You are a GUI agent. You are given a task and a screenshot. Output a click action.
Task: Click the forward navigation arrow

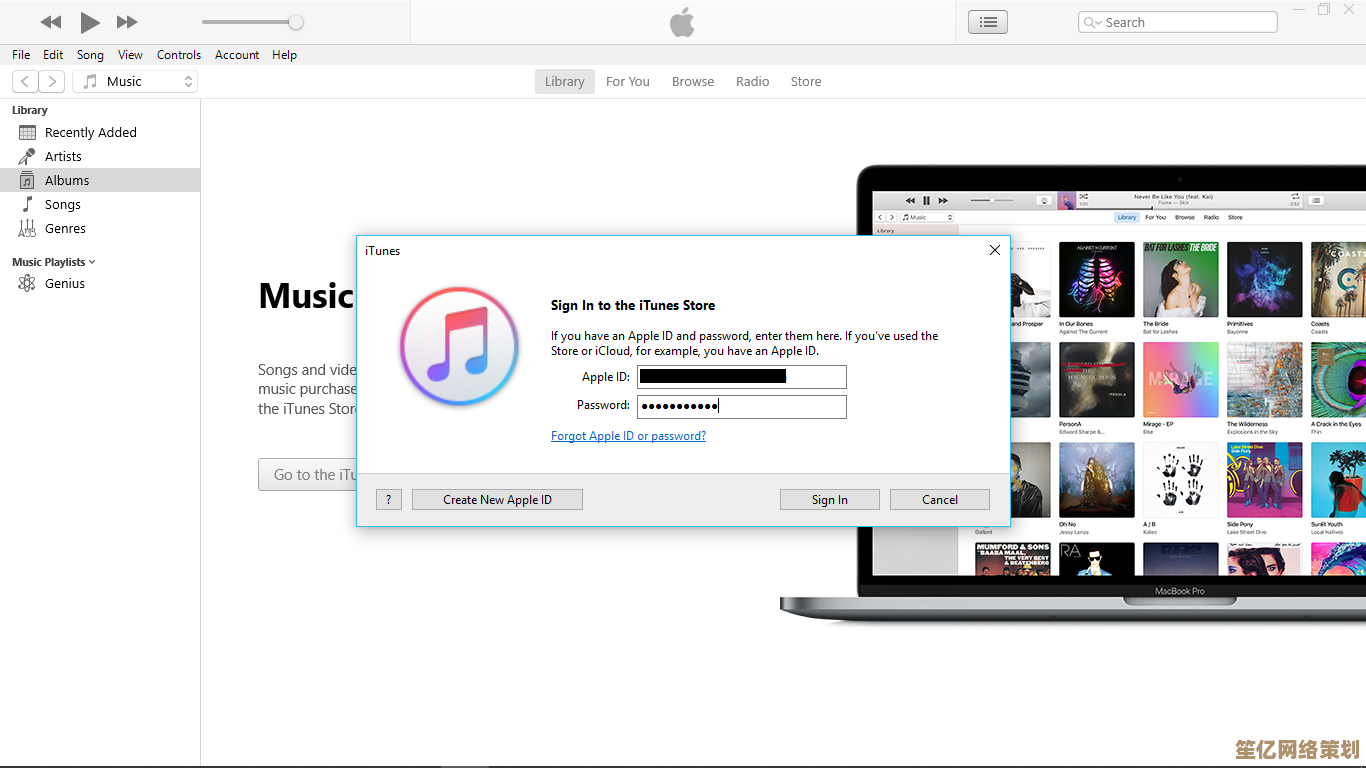(52, 82)
